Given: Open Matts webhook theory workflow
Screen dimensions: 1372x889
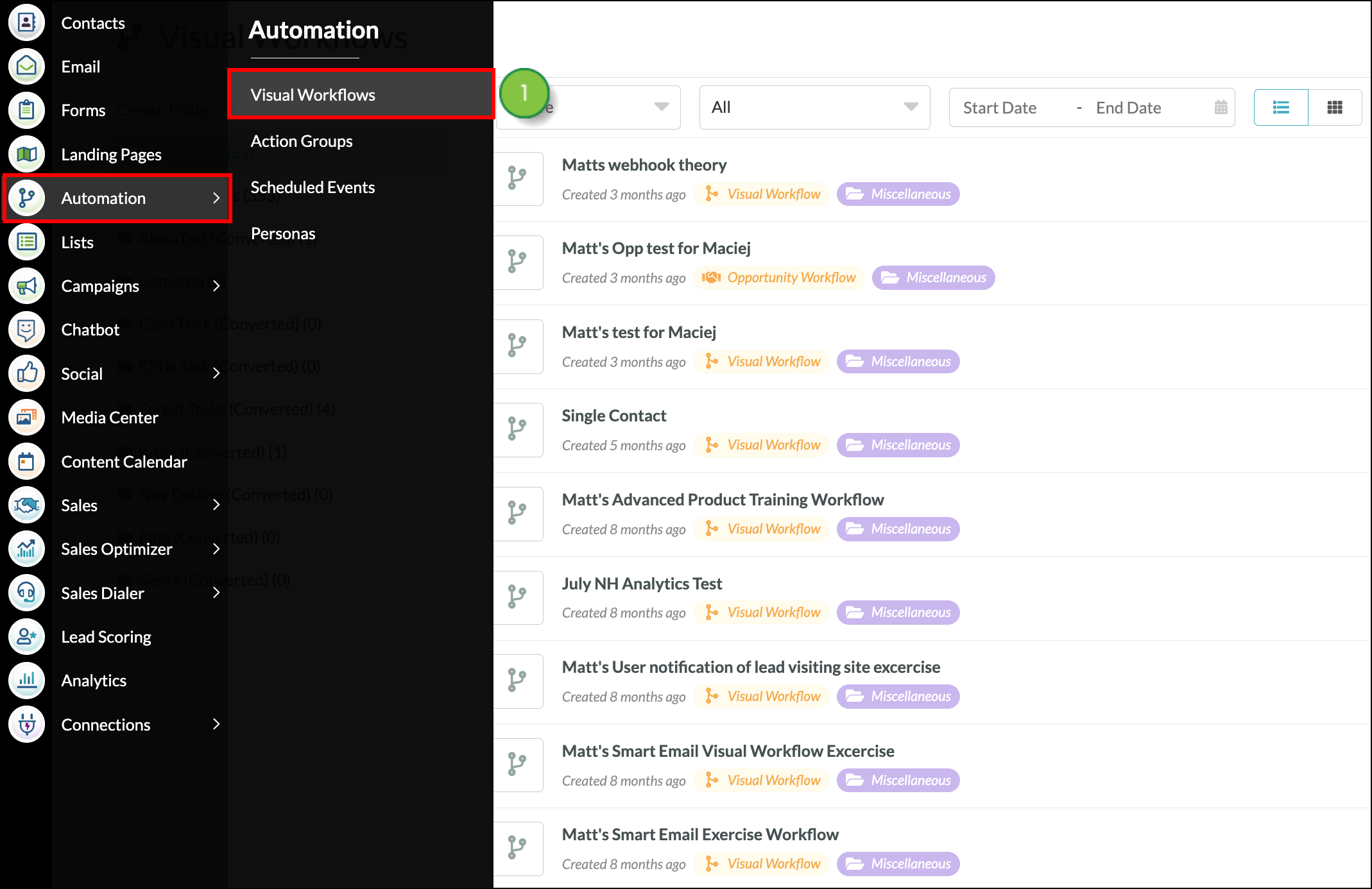Looking at the screenshot, I should 644,165.
